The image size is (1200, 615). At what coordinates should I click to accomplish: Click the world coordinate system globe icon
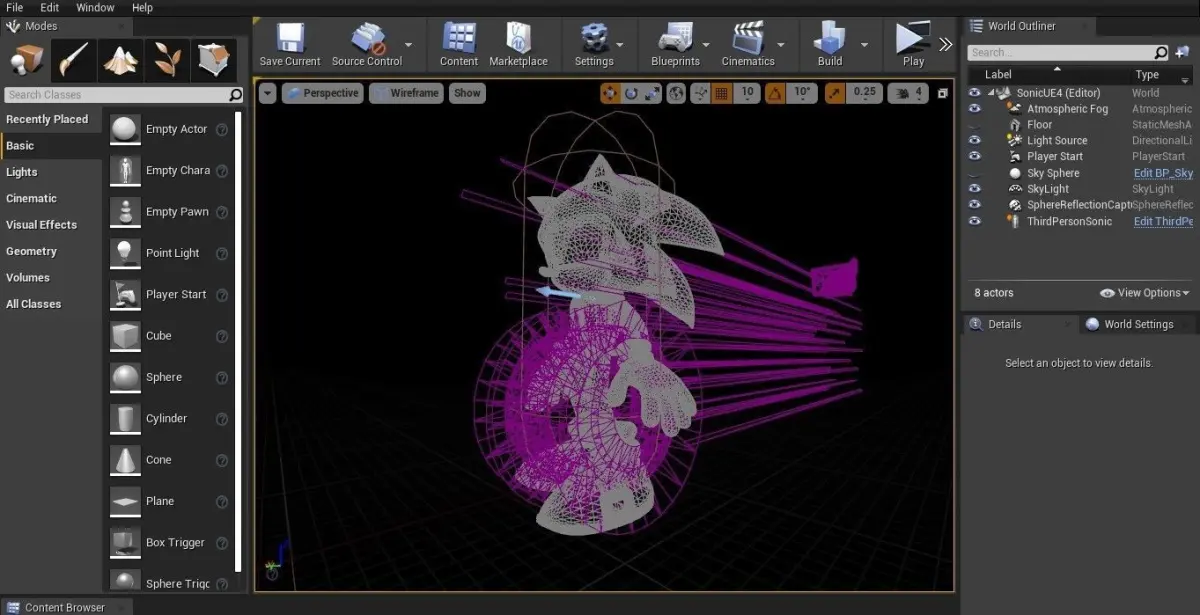677,93
